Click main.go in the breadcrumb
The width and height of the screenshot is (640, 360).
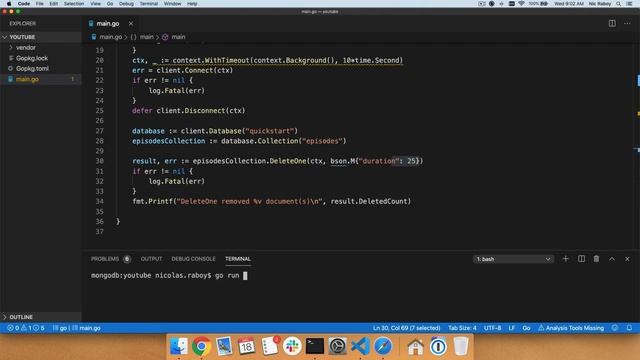(x=110, y=37)
